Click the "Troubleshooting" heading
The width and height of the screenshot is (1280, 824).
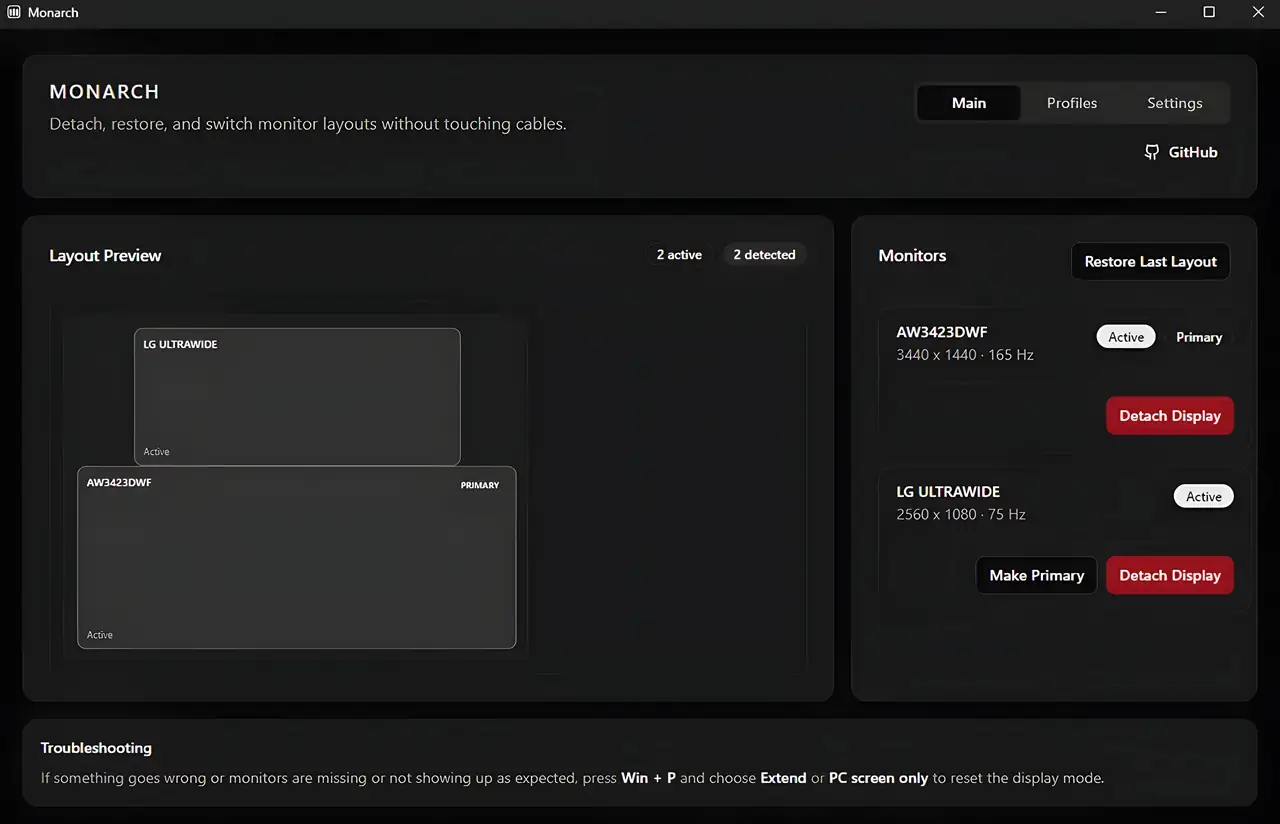coord(96,748)
